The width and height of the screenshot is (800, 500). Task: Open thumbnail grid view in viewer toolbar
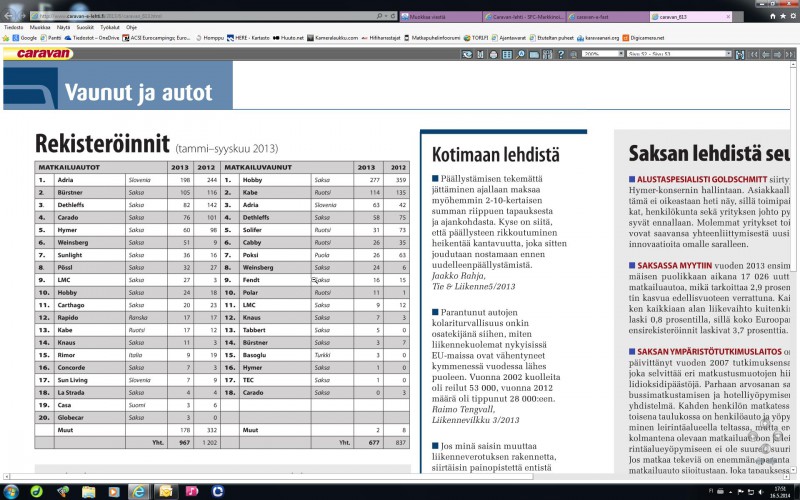point(507,54)
